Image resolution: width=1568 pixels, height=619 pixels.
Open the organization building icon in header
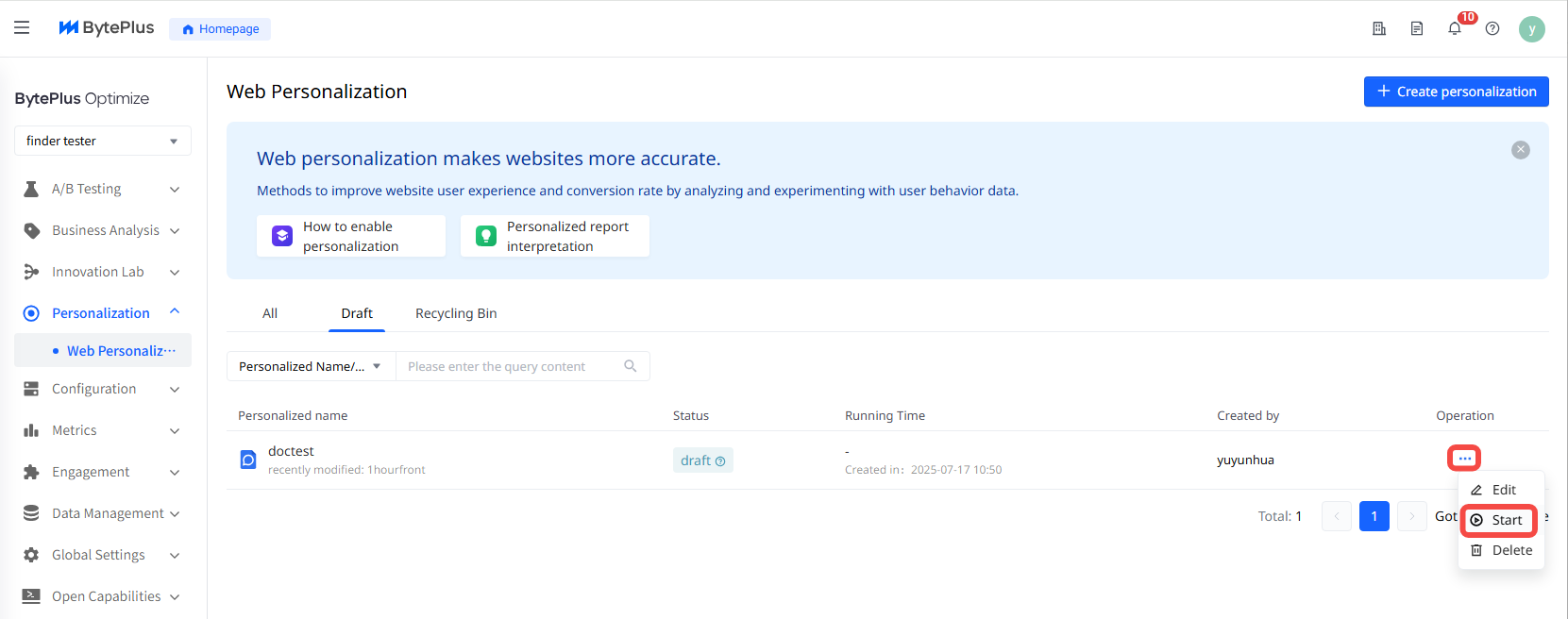coord(1379,28)
